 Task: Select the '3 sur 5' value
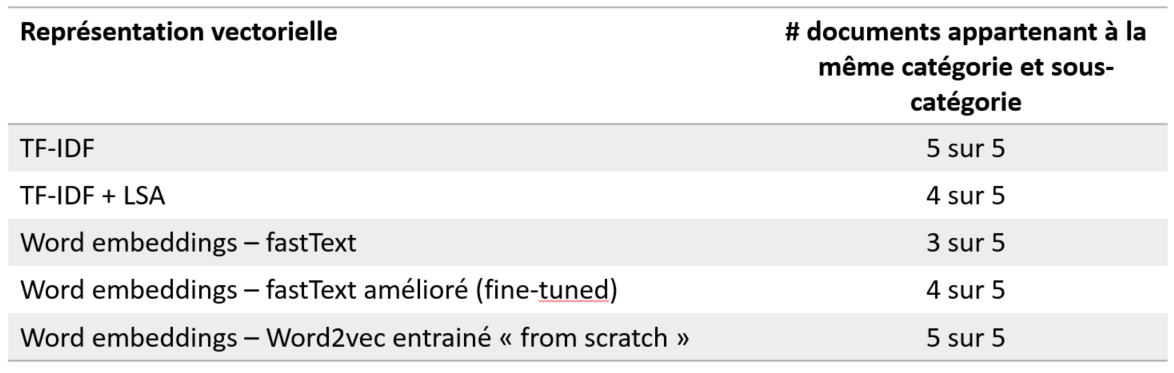pyautogui.click(x=965, y=243)
